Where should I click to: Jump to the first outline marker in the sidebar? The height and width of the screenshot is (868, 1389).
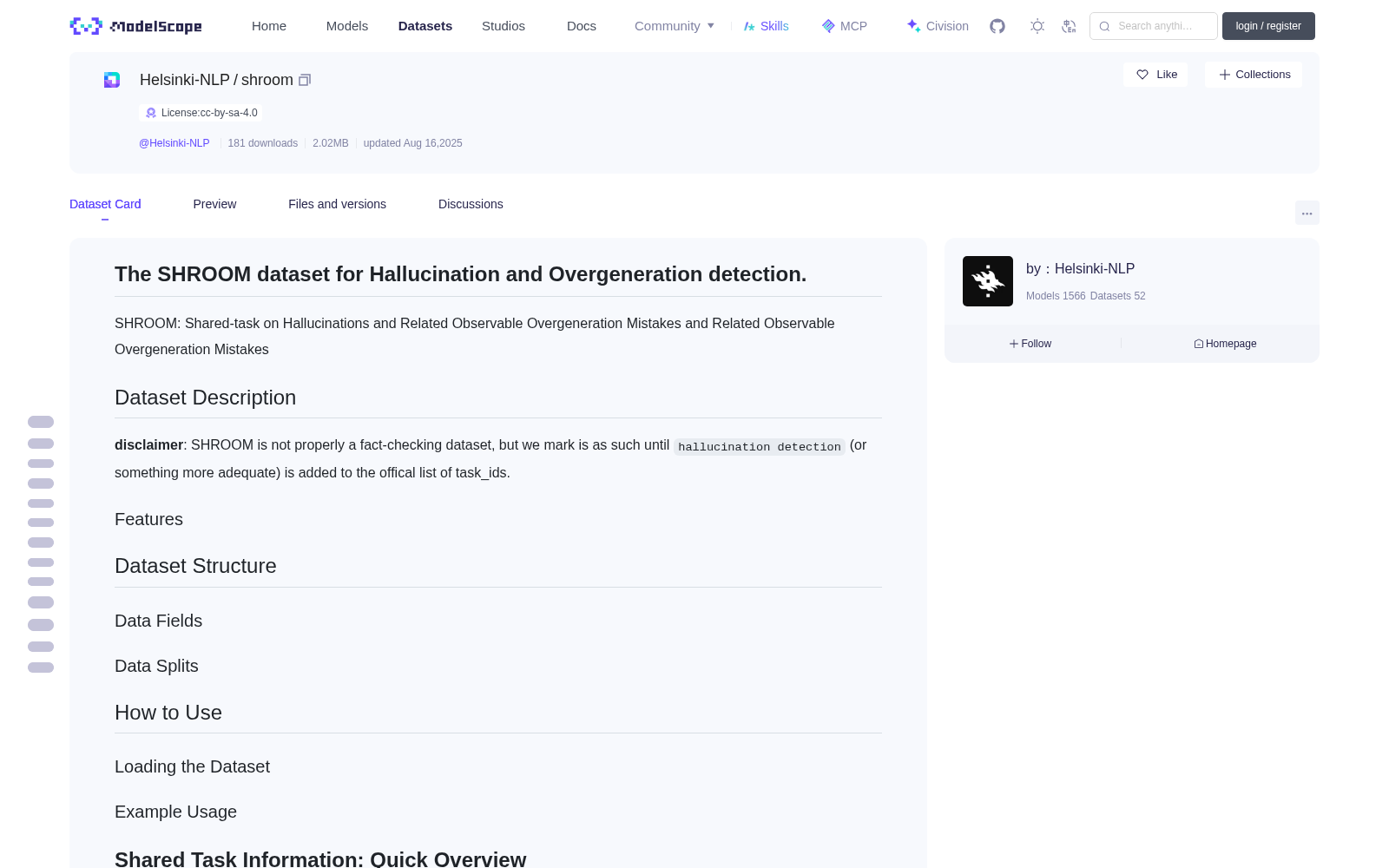[x=41, y=422]
